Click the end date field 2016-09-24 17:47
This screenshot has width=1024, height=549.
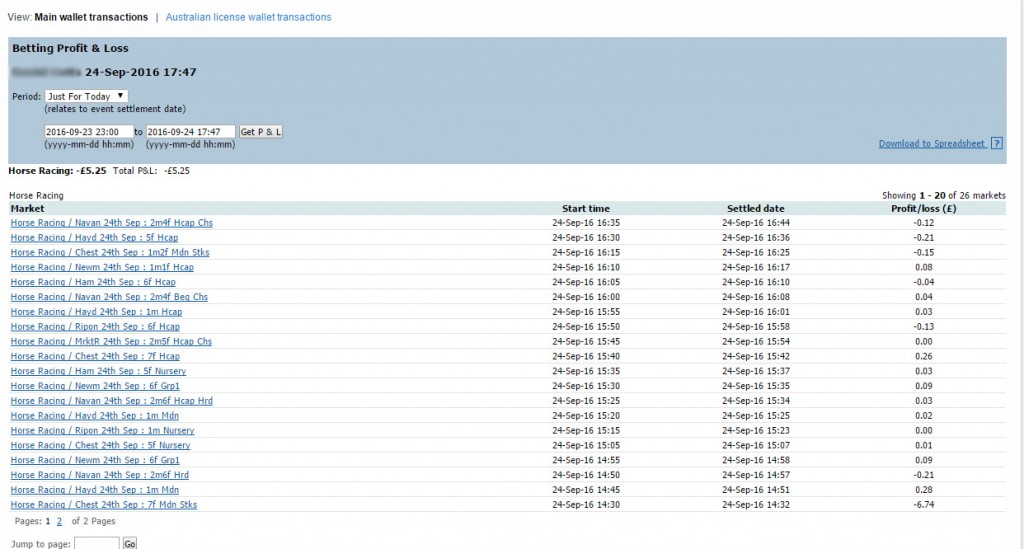(x=190, y=132)
